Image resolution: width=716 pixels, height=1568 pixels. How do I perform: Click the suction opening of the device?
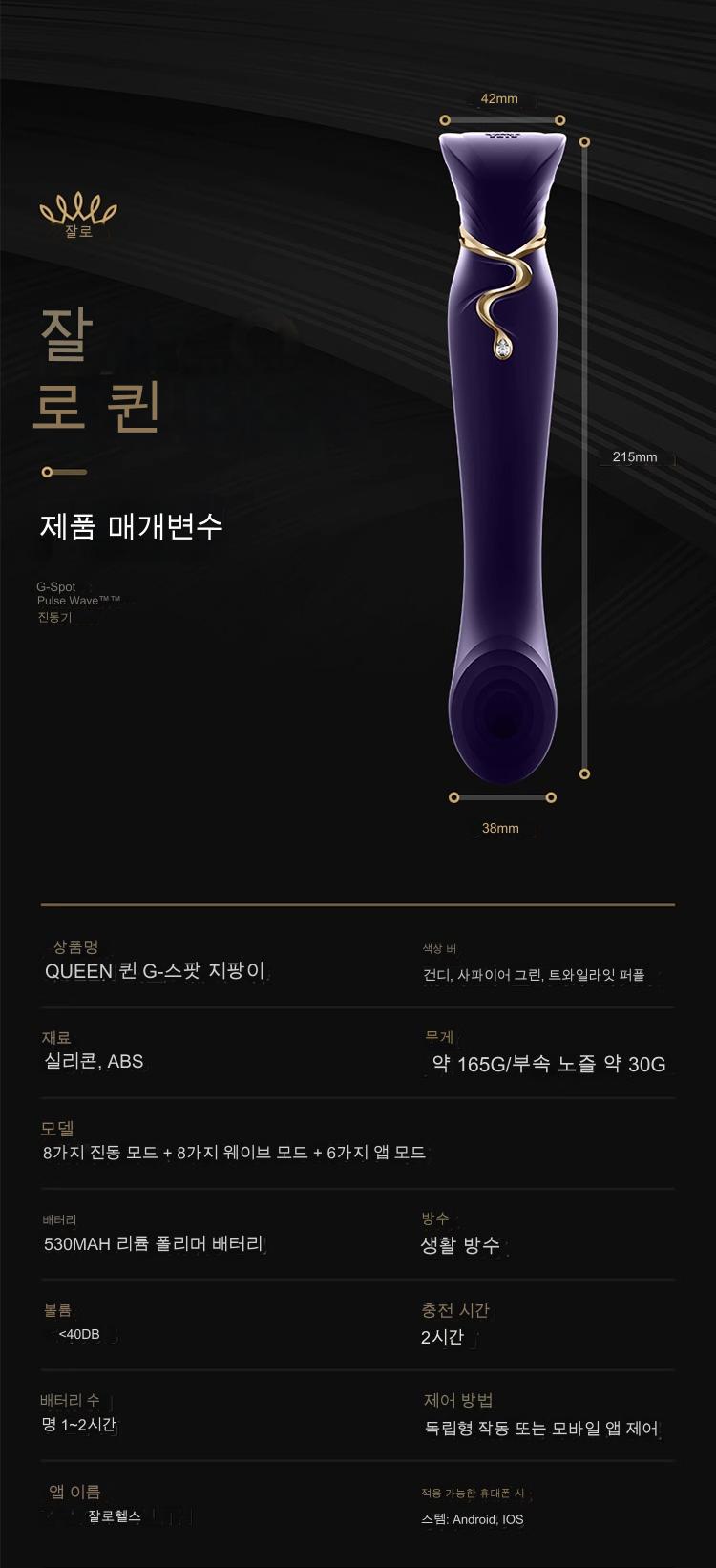[501, 709]
